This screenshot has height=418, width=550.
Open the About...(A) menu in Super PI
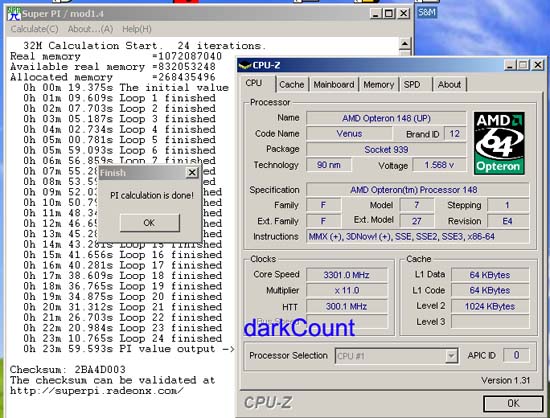(x=90, y=29)
